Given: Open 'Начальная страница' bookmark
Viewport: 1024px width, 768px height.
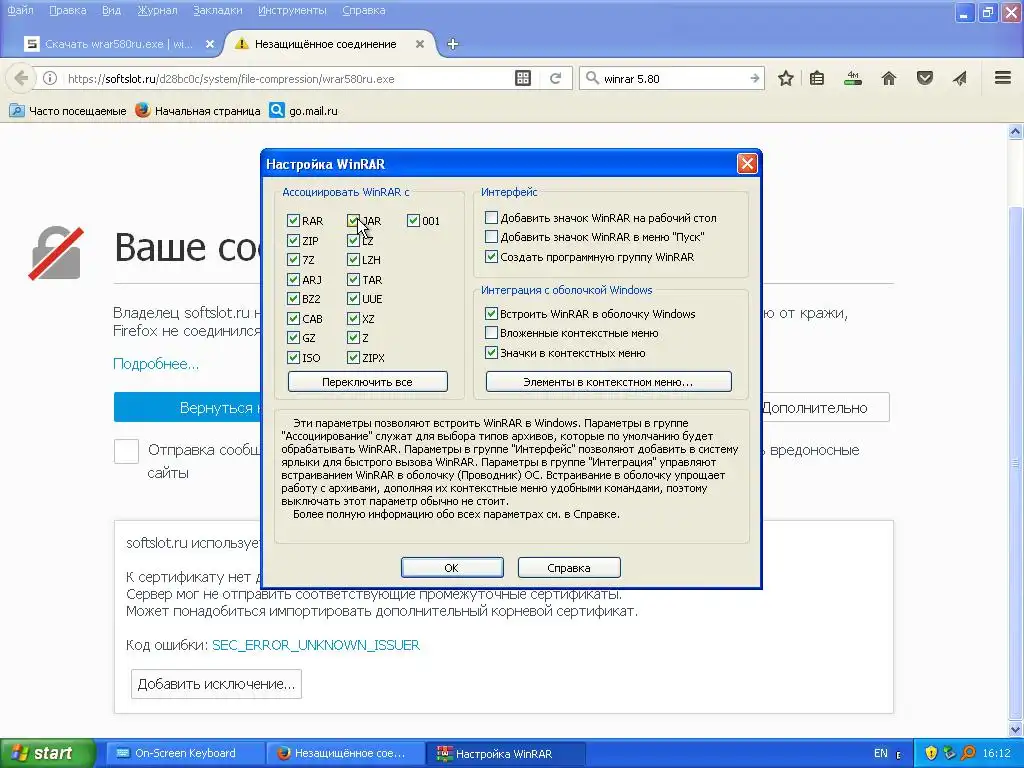Looking at the screenshot, I should [198, 110].
